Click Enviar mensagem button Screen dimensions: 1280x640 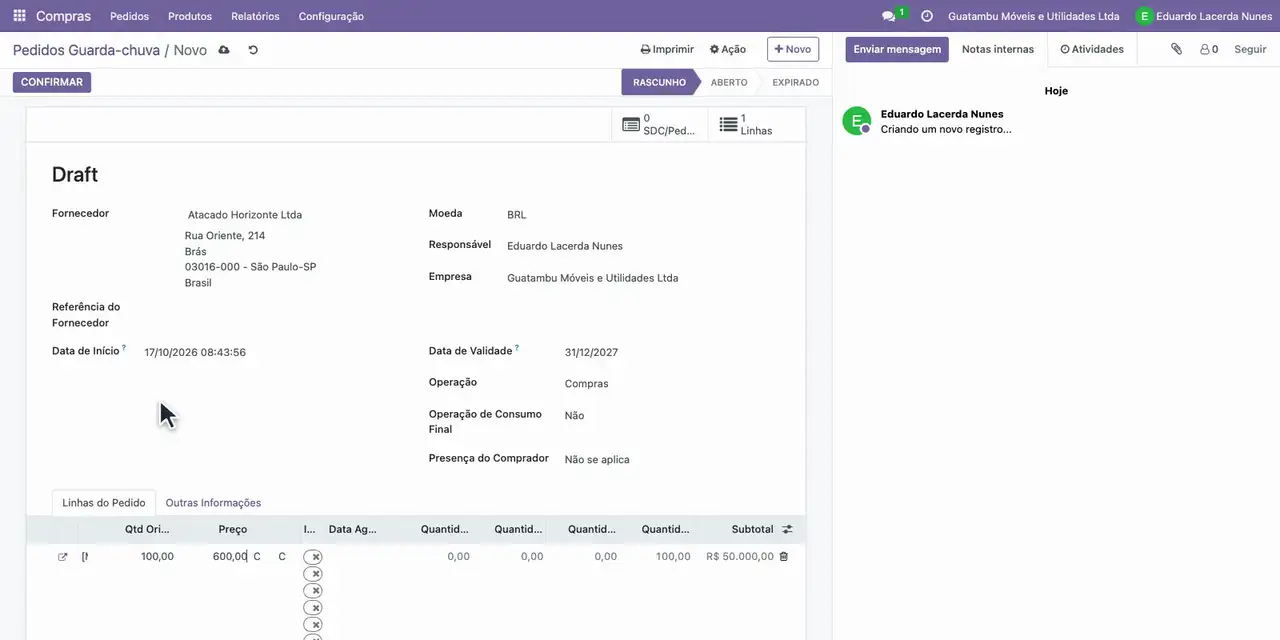tap(897, 49)
